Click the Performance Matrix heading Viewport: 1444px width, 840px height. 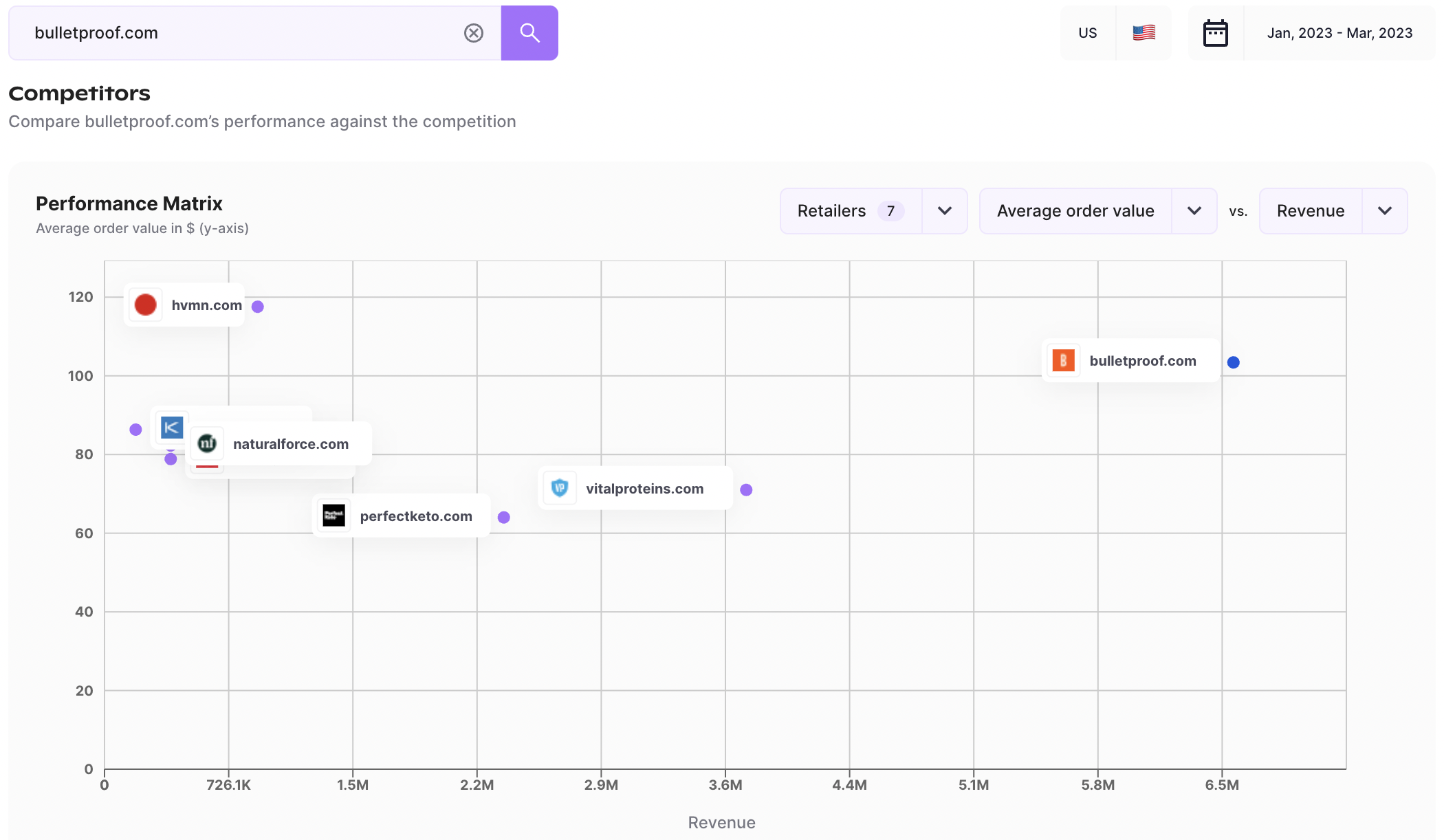(x=129, y=203)
